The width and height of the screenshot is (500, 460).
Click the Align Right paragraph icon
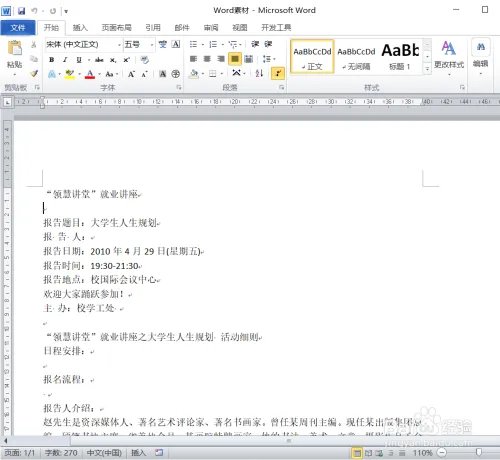(x=221, y=59)
